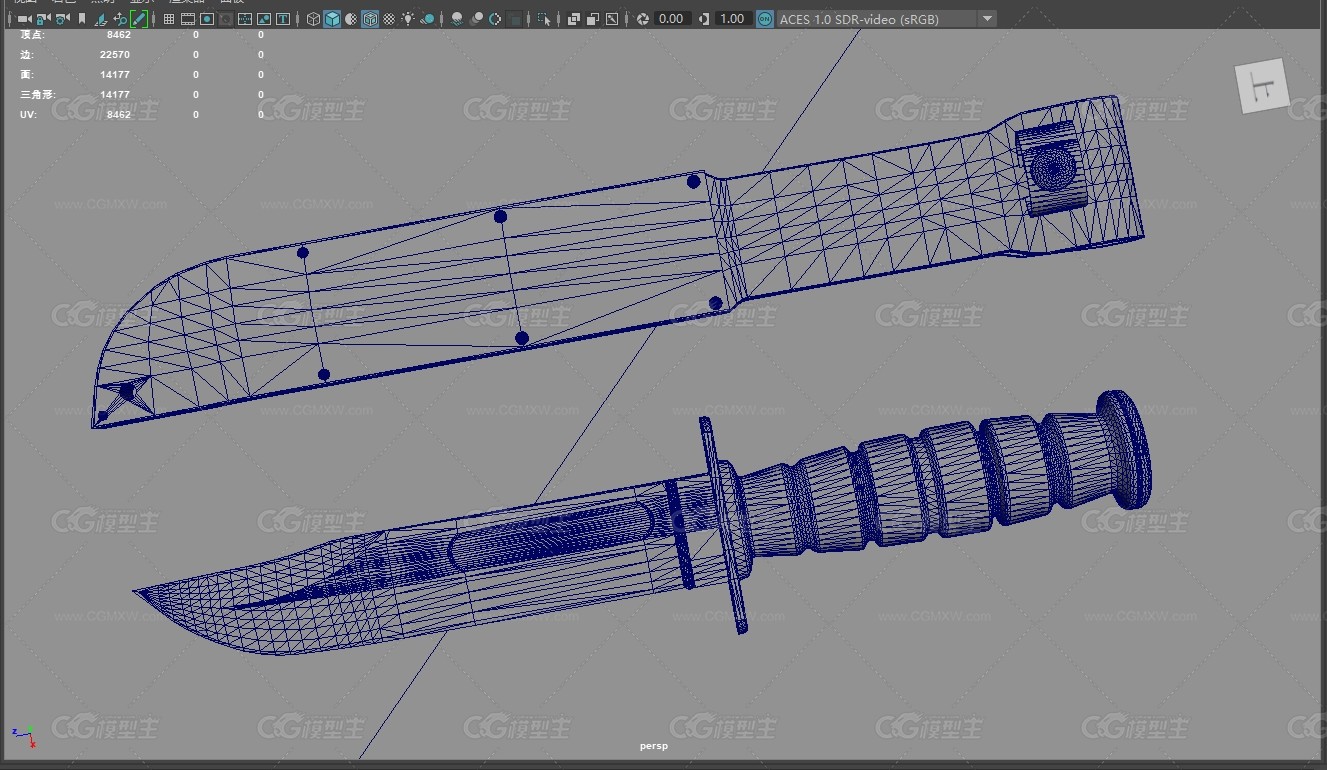Click the Image Plane icon
Screen dimensions: 1327x770
coord(101,18)
